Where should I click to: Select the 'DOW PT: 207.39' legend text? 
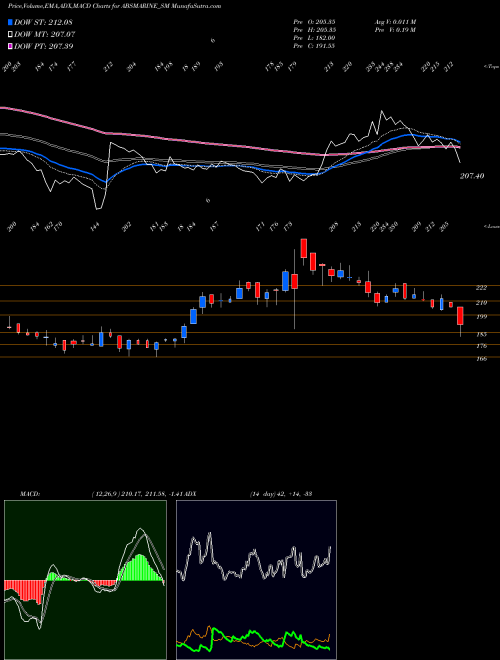click(44, 46)
